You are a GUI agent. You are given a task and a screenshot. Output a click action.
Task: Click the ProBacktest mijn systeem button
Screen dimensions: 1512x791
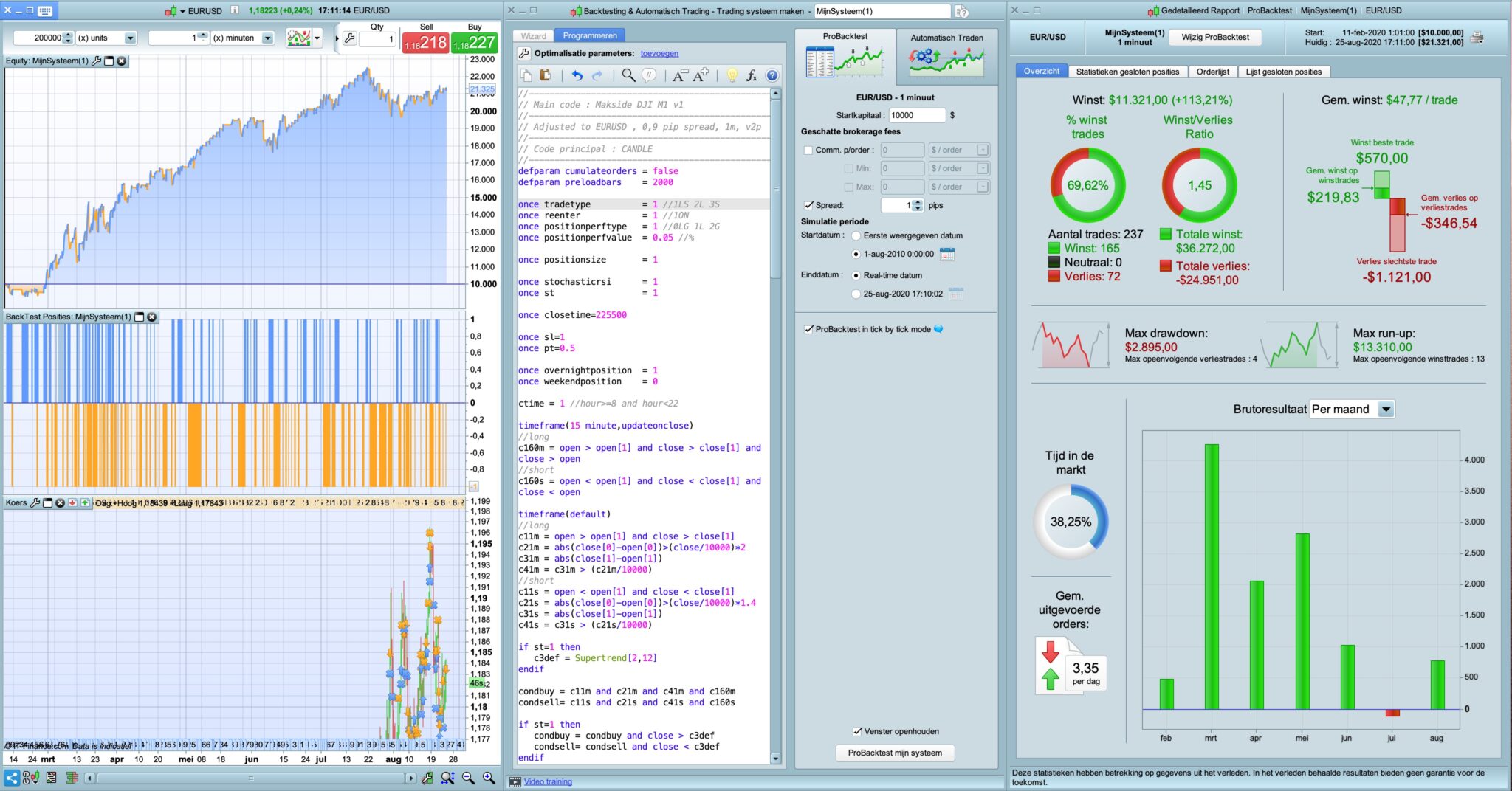tap(894, 753)
